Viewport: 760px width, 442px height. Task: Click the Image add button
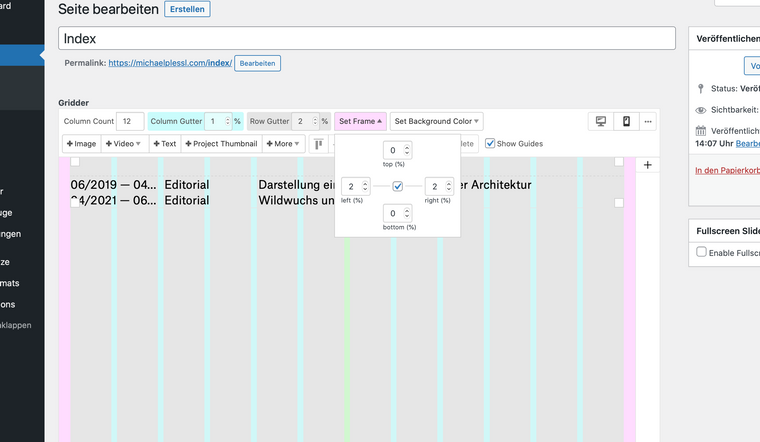point(82,144)
